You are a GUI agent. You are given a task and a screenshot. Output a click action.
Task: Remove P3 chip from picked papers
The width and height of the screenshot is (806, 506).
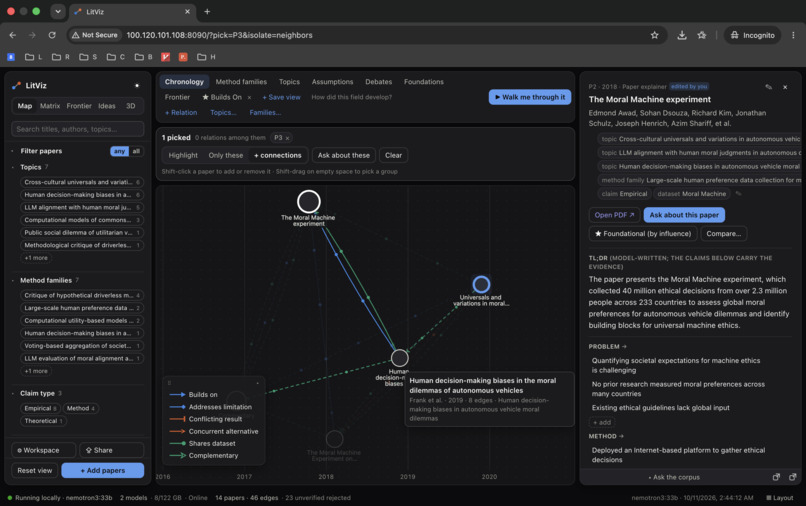coord(287,138)
